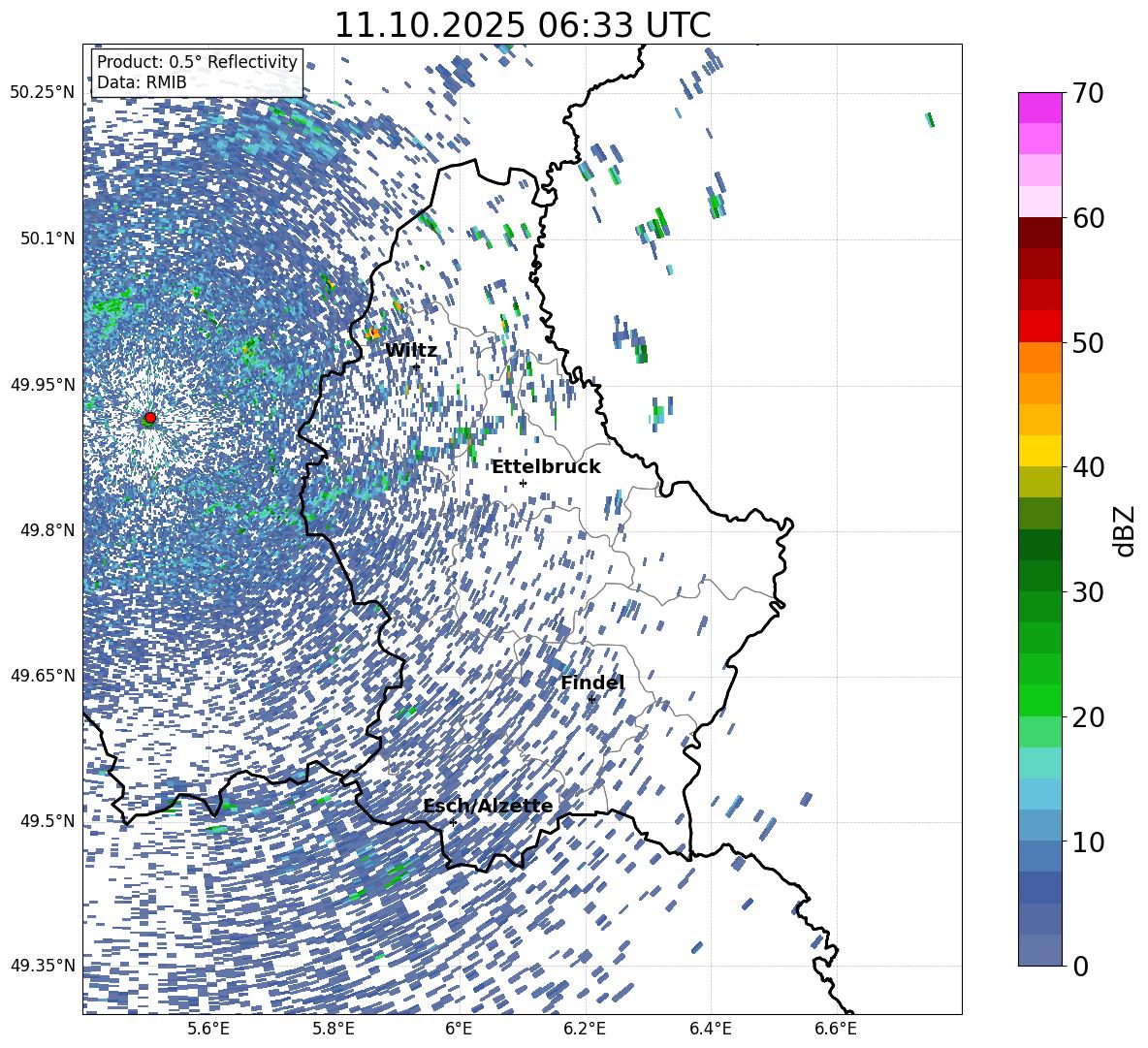1148x1048 pixels.
Task: Click the 50.25°N latitude label
Action: [43, 93]
